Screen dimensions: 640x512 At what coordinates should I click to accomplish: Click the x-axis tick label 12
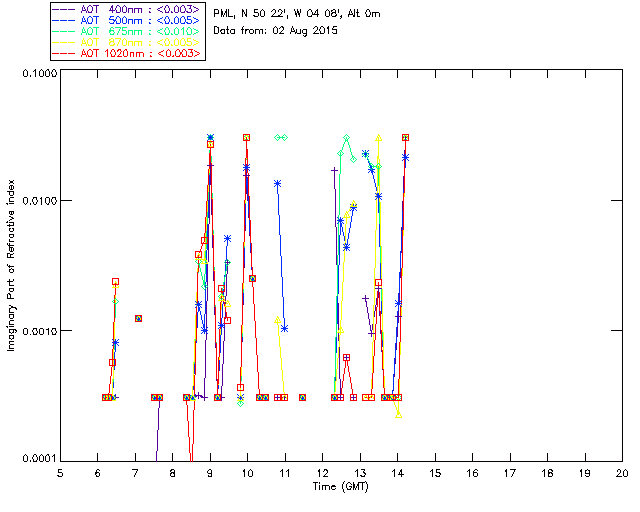[322, 473]
